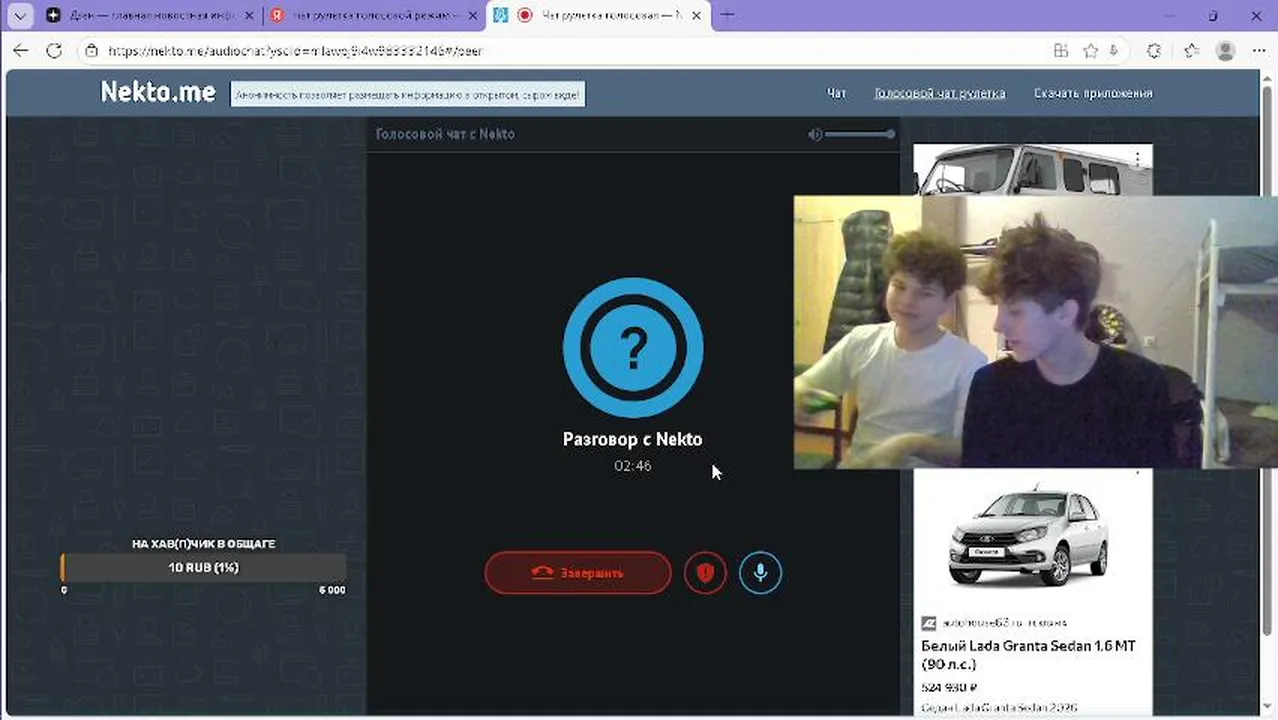1278x720 pixels.
Task: Click the 524 930 ₽ price text
Action: point(949,688)
